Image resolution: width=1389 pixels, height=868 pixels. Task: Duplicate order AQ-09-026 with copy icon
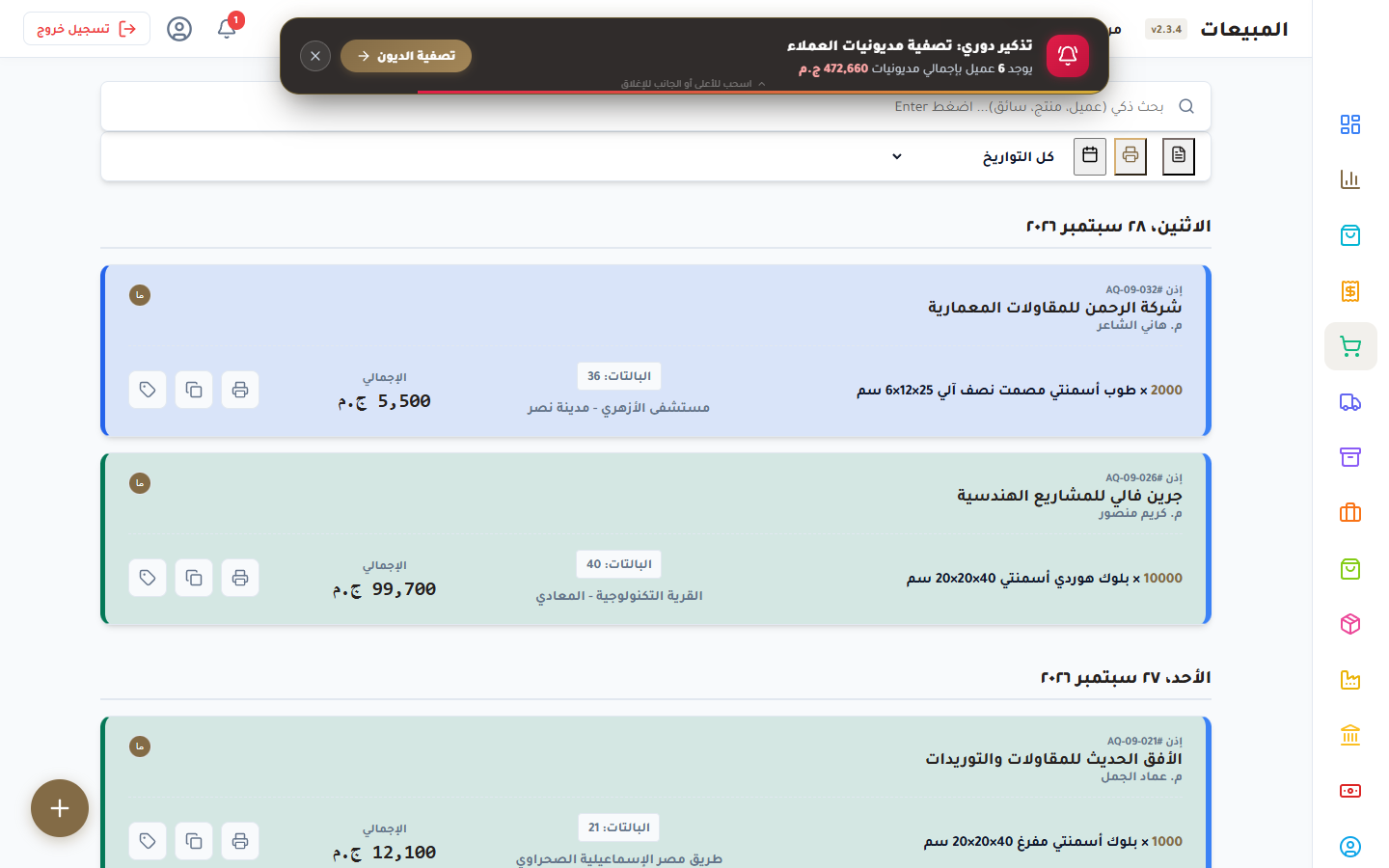(194, 578)
